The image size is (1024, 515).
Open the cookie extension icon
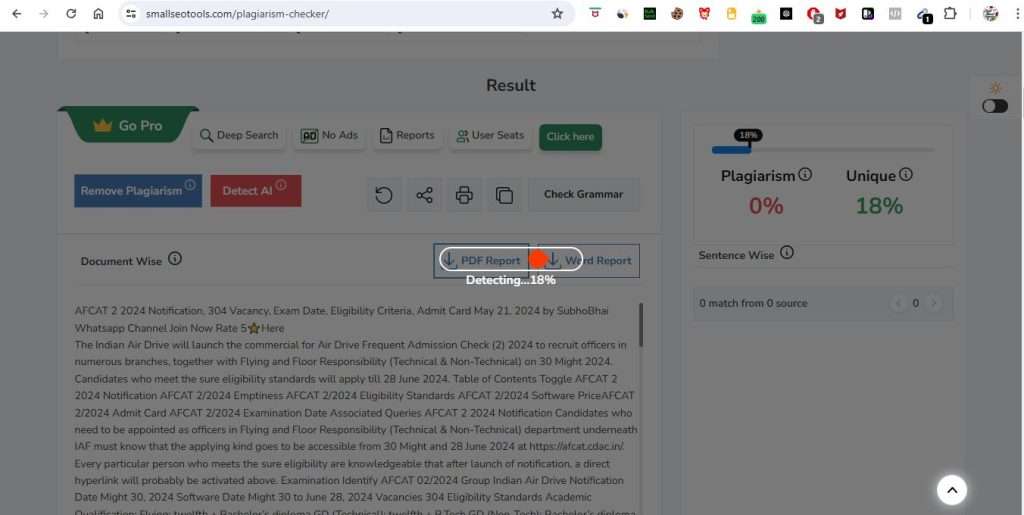pyautogui.click(x=677, y=14)
